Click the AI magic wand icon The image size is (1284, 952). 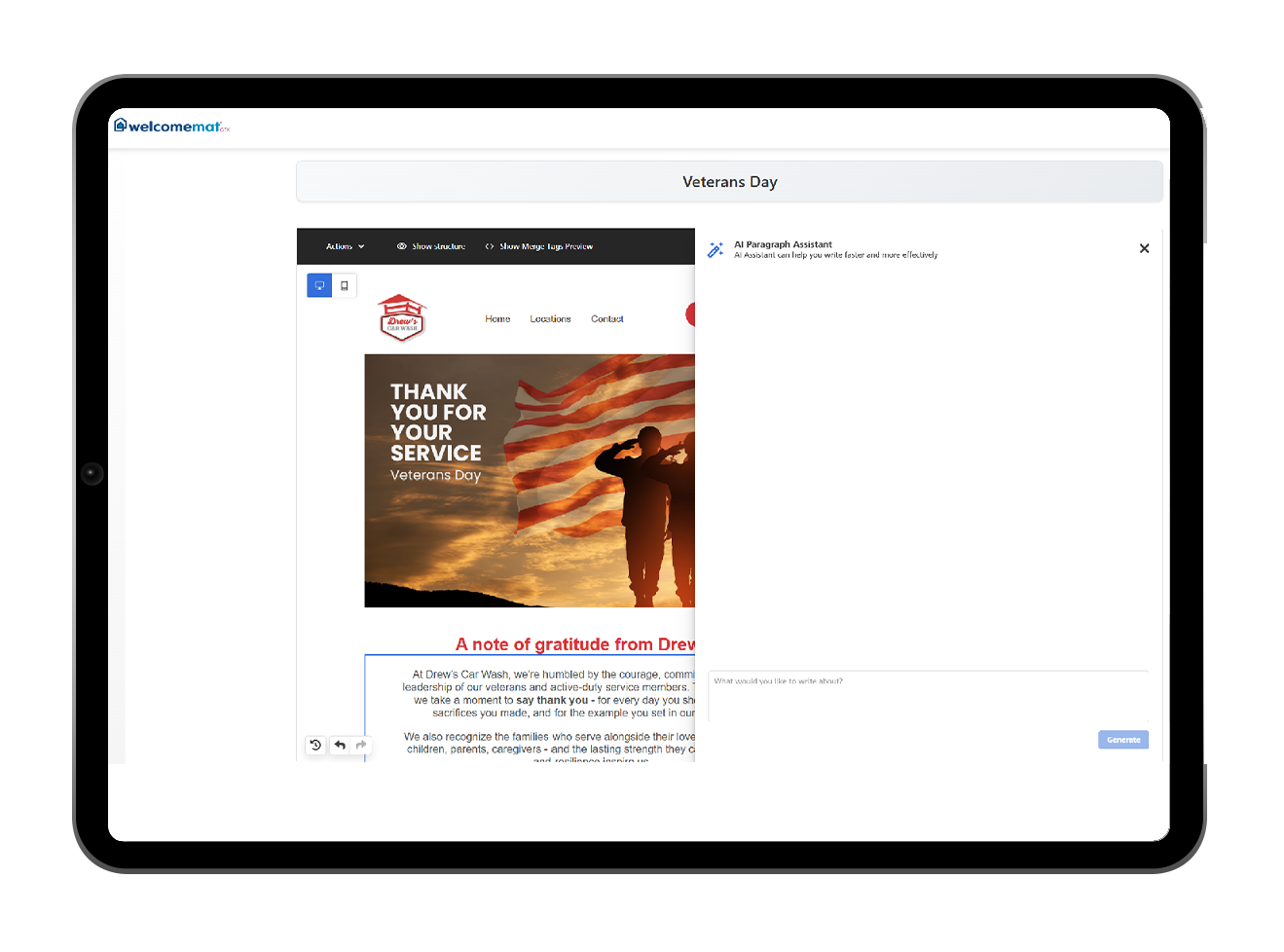pyautogui.click(x=715, y=250)
